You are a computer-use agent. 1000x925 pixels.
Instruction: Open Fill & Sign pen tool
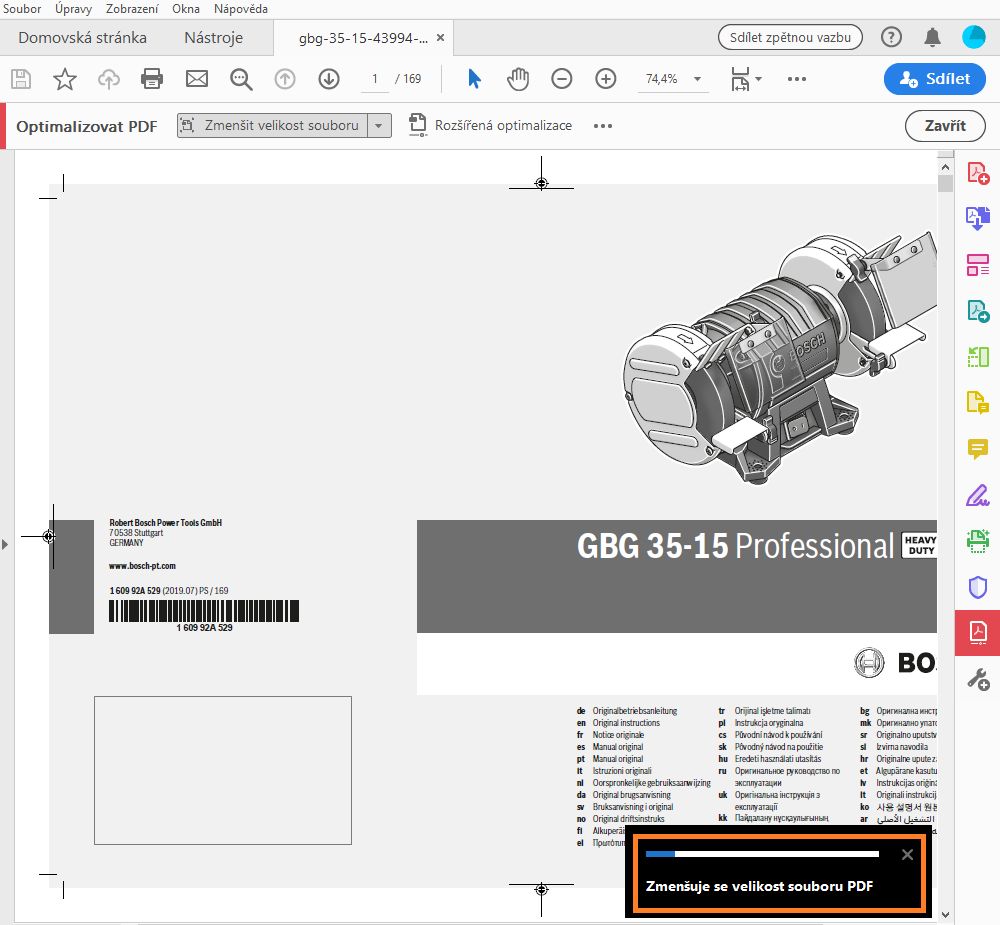(978, 494)
